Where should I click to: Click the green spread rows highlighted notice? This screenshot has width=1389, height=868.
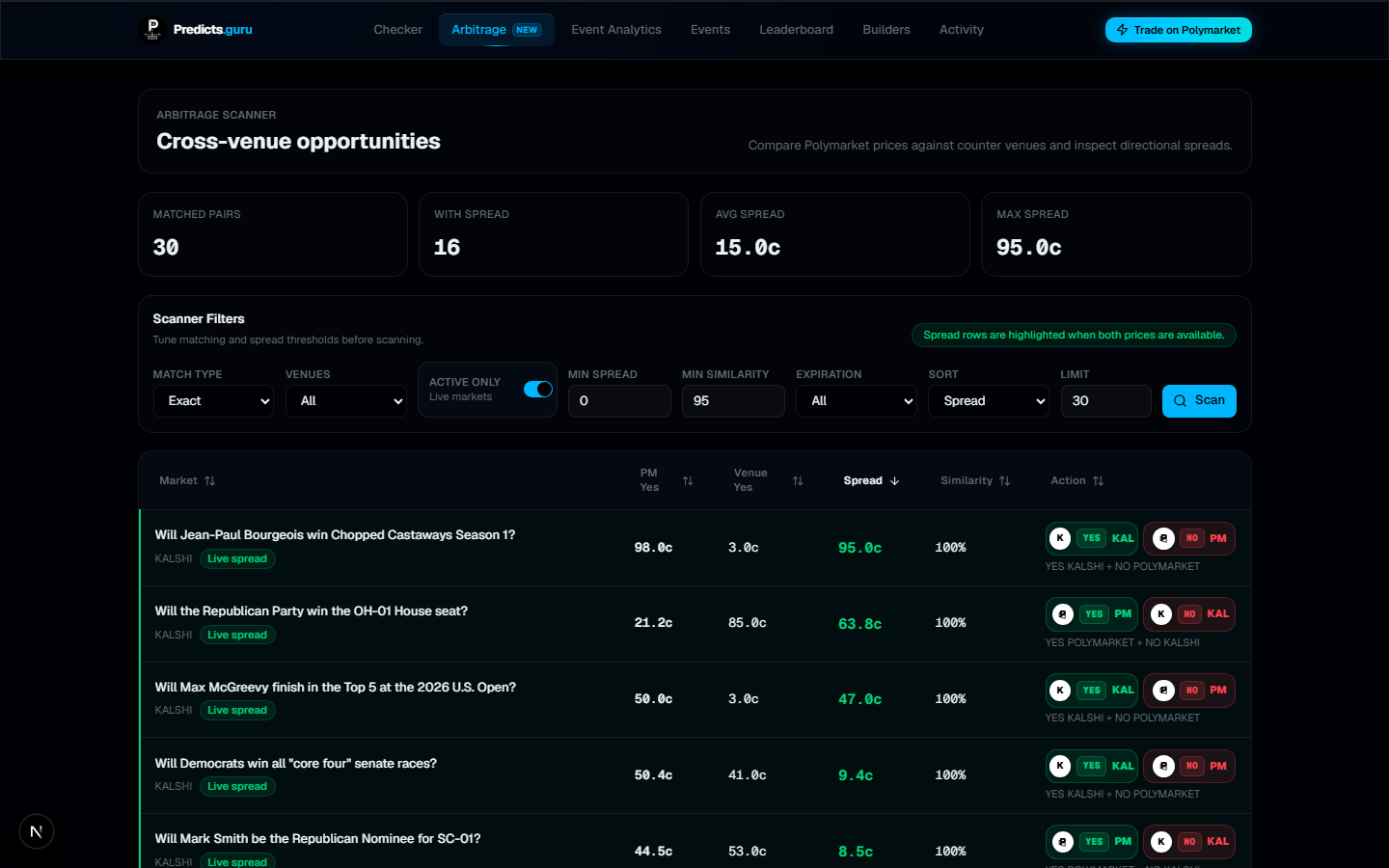tap(1074, 336)
